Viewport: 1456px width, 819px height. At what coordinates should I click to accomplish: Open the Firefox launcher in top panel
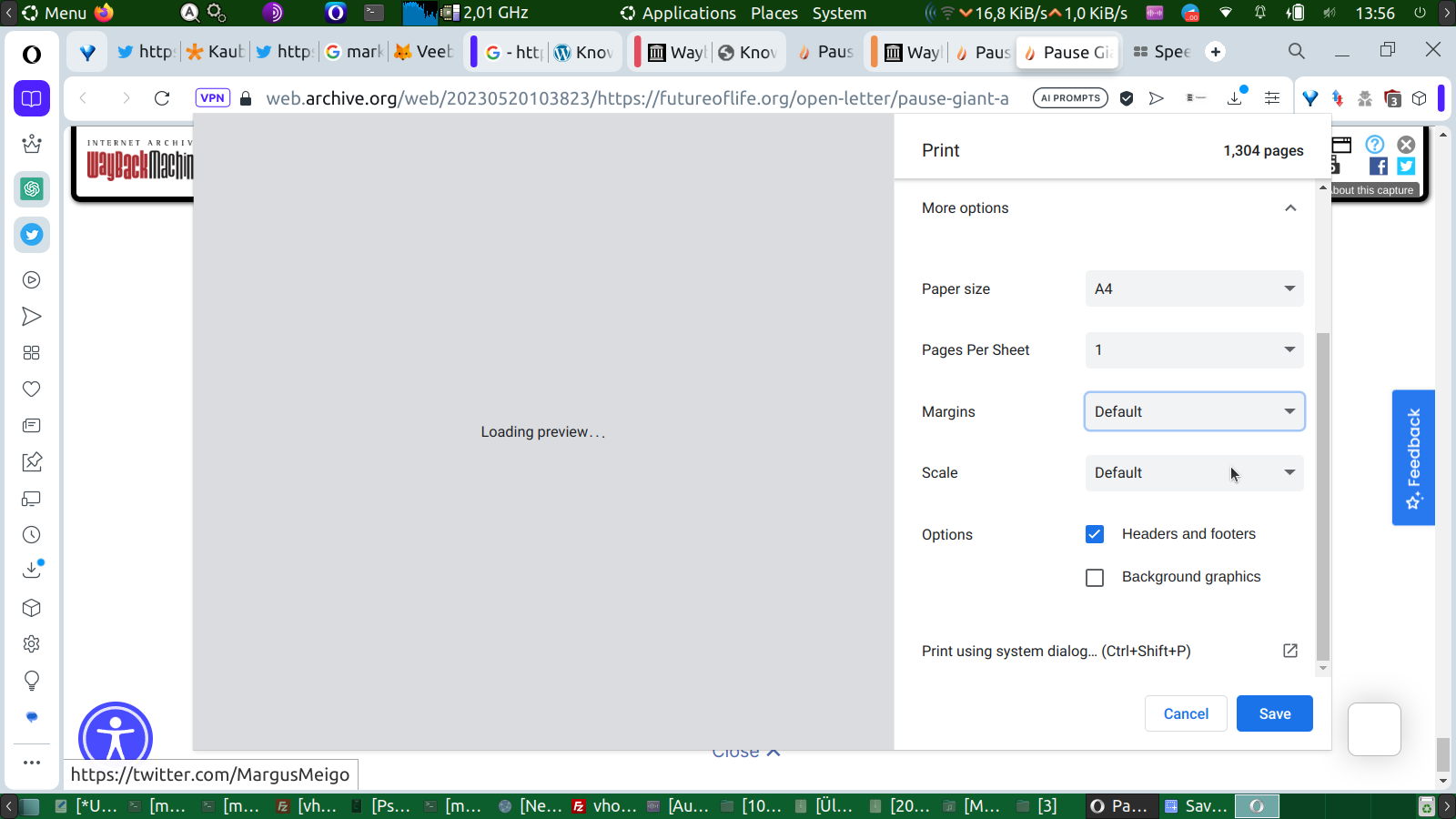pyautogui.click(x=105, y=13)
